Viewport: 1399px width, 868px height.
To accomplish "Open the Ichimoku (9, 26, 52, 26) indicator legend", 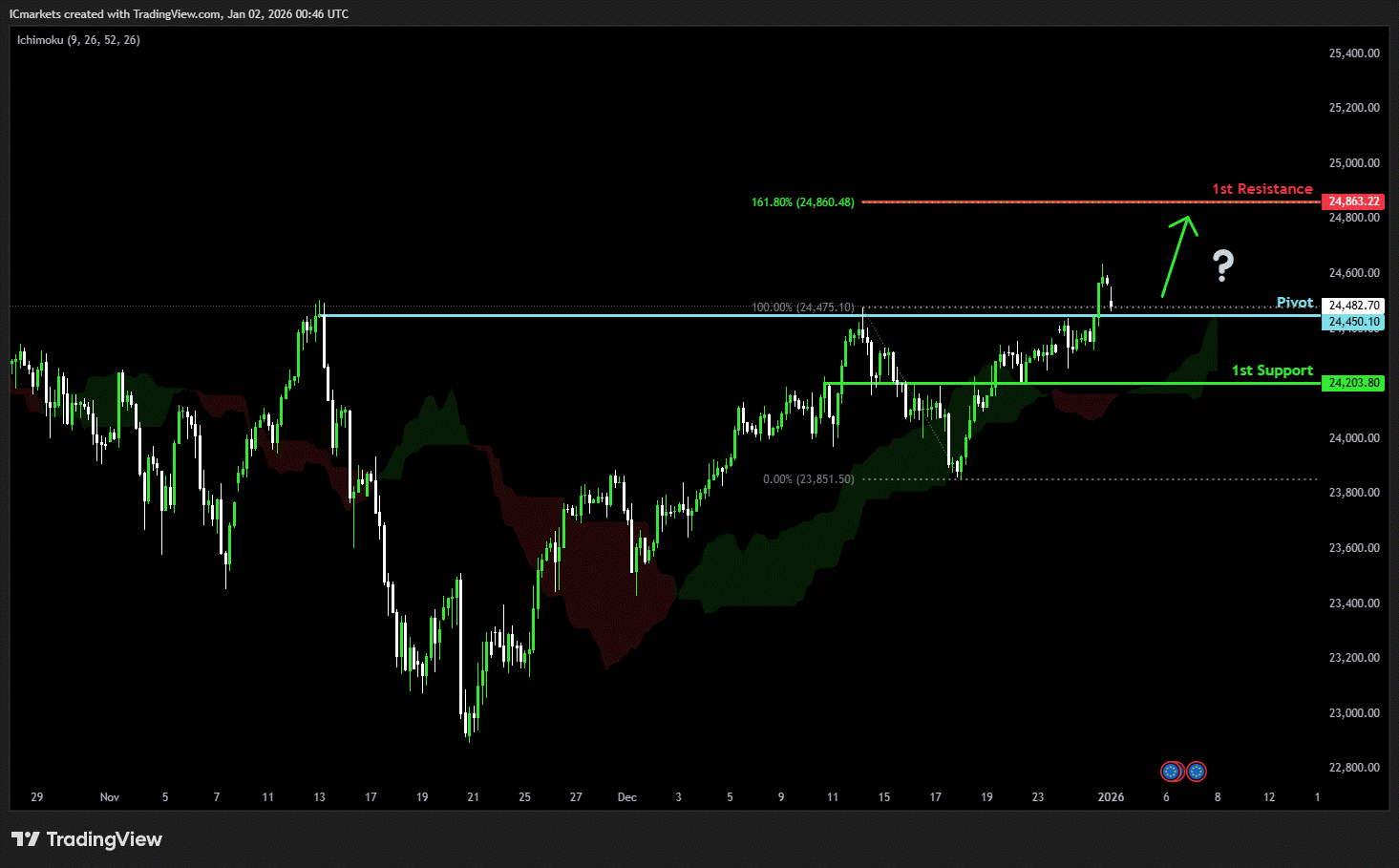I will pos(78,40).
